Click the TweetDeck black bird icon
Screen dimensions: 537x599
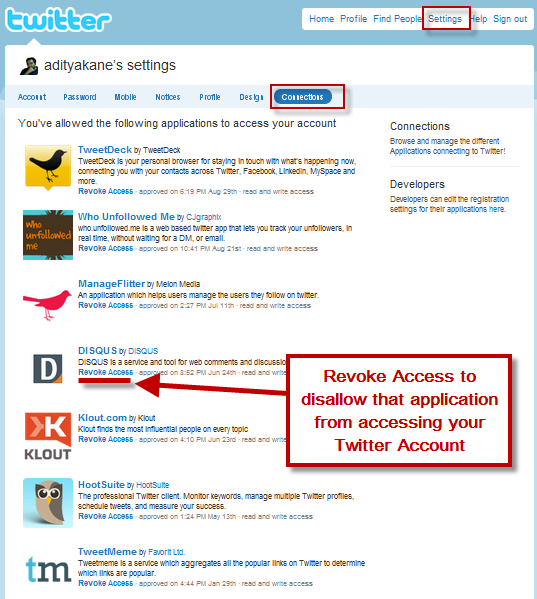[48, 168]
